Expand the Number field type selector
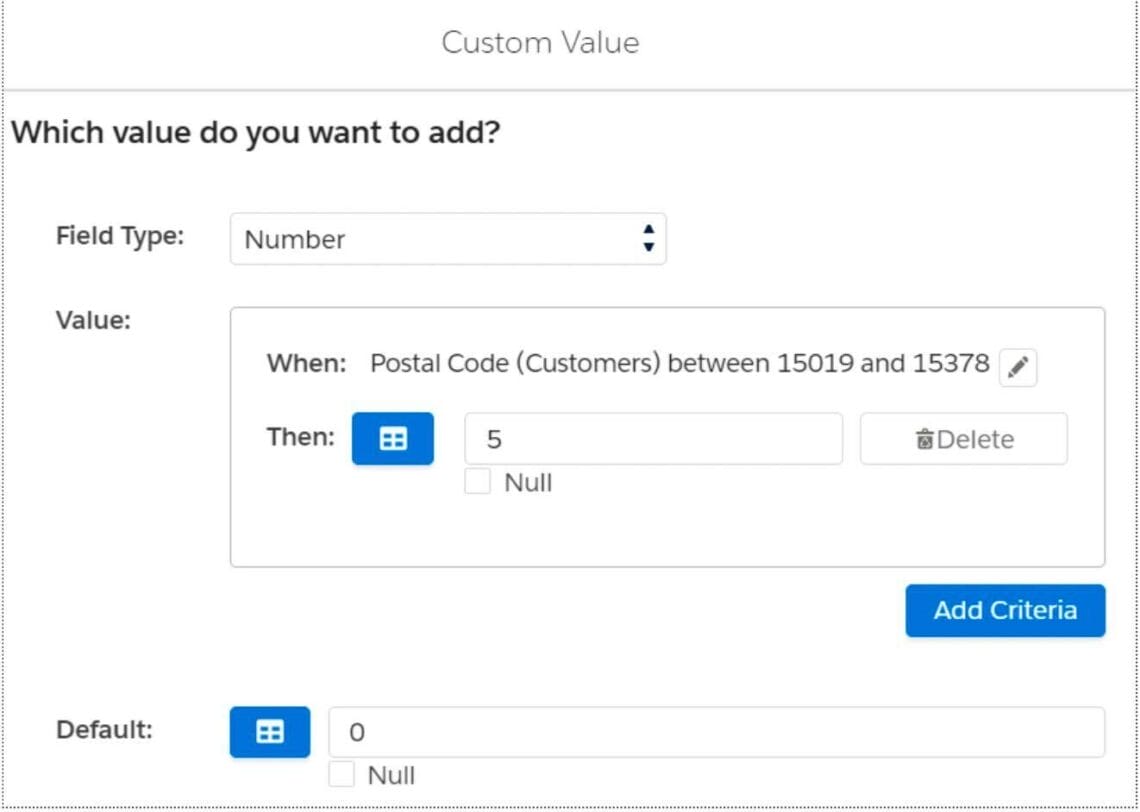Screen dimensions: 1140x812 (x=447, y=238)
